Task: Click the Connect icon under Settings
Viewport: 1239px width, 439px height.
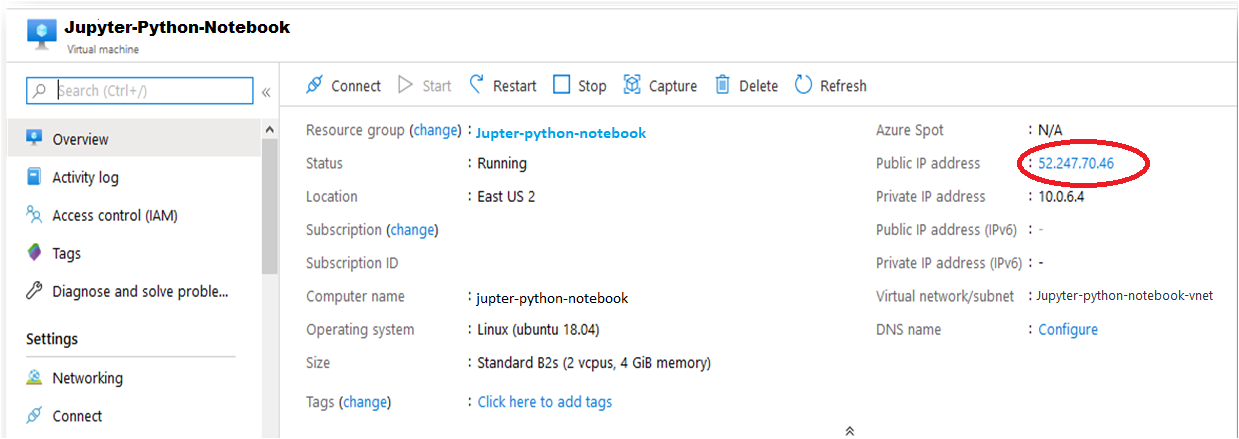Action: (x=35, y=416)
